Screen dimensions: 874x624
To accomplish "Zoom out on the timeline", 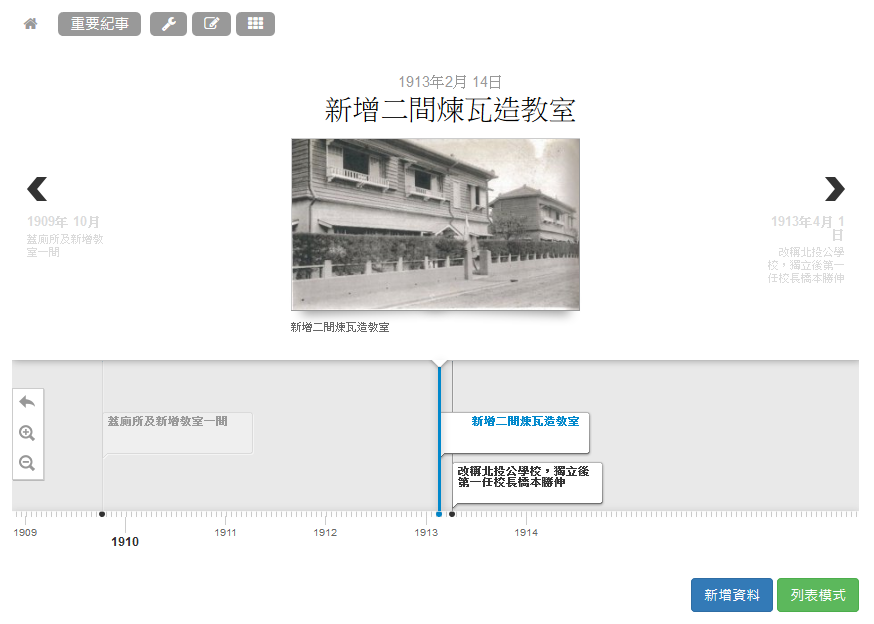I will (27, 463).
